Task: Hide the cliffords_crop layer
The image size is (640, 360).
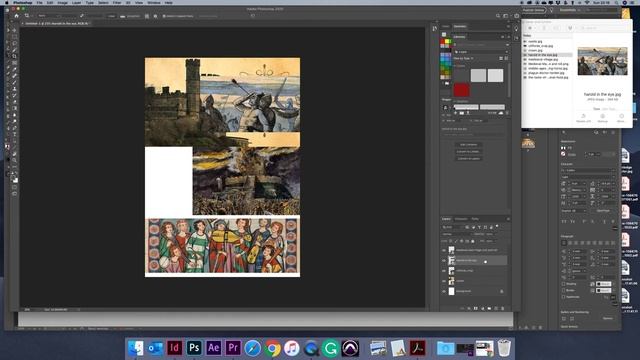Action: click(x=444, y=271)
